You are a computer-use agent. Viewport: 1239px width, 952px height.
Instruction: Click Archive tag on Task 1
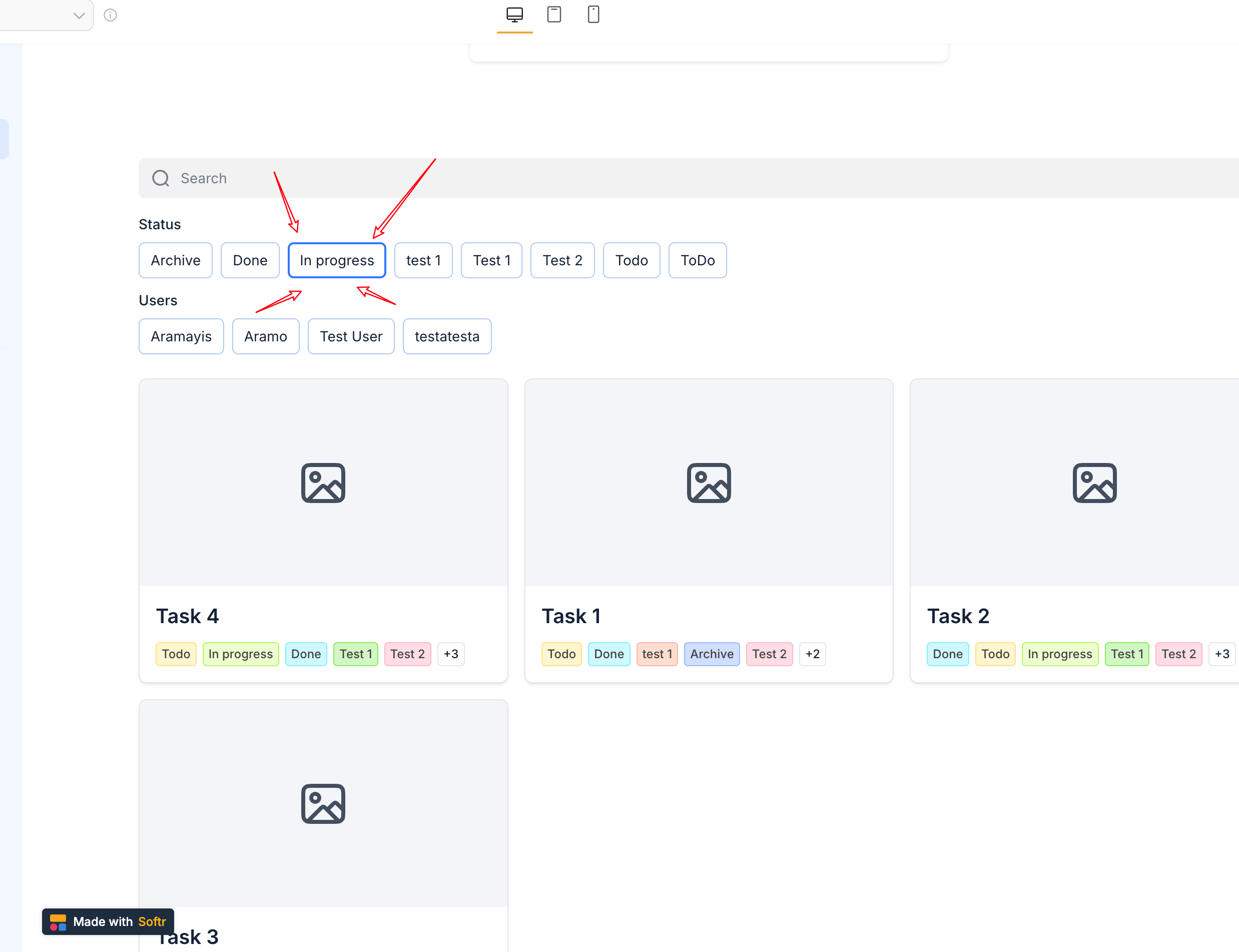pyautogui.click(x=712, y=654)
